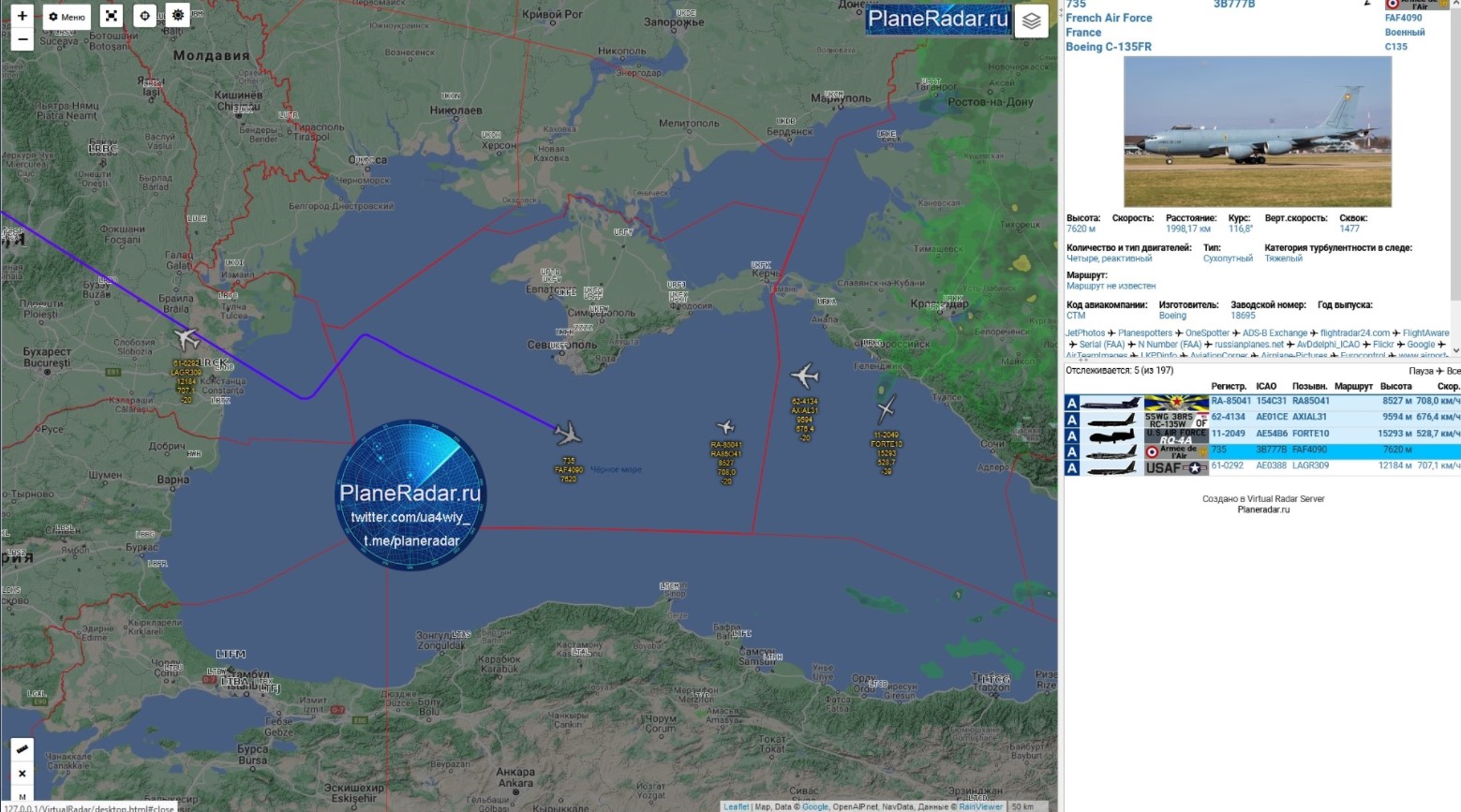The height and width of the screenshot is (812, 1461).
Task: Click the LAGR309 tanker silhouette in list
Action: (x=1111, y=467)
